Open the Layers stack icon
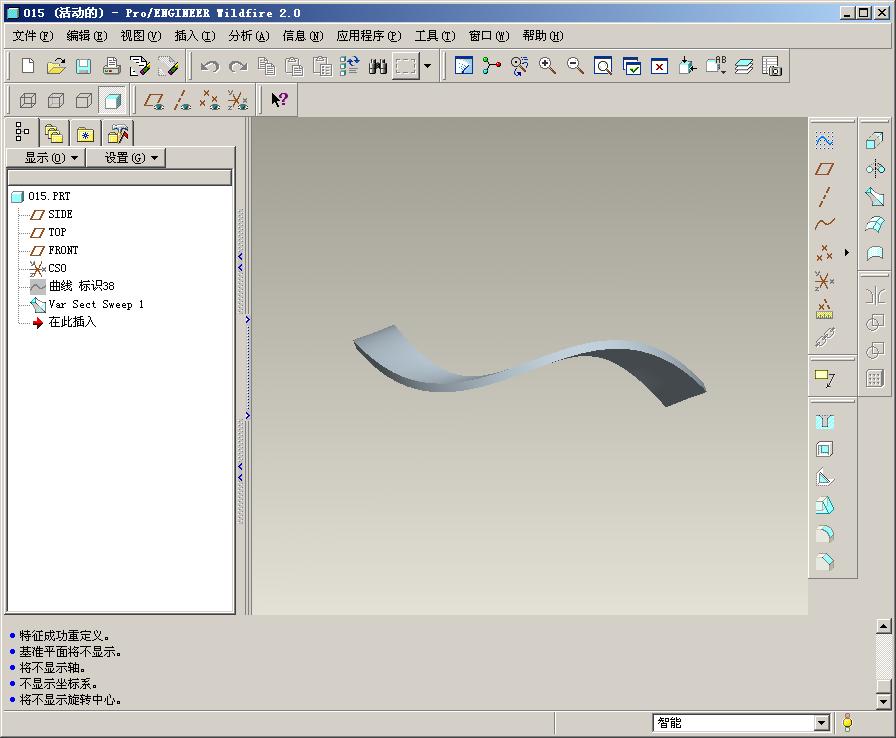The height and width of the screenshot is (738, 896). coord(743,66)
